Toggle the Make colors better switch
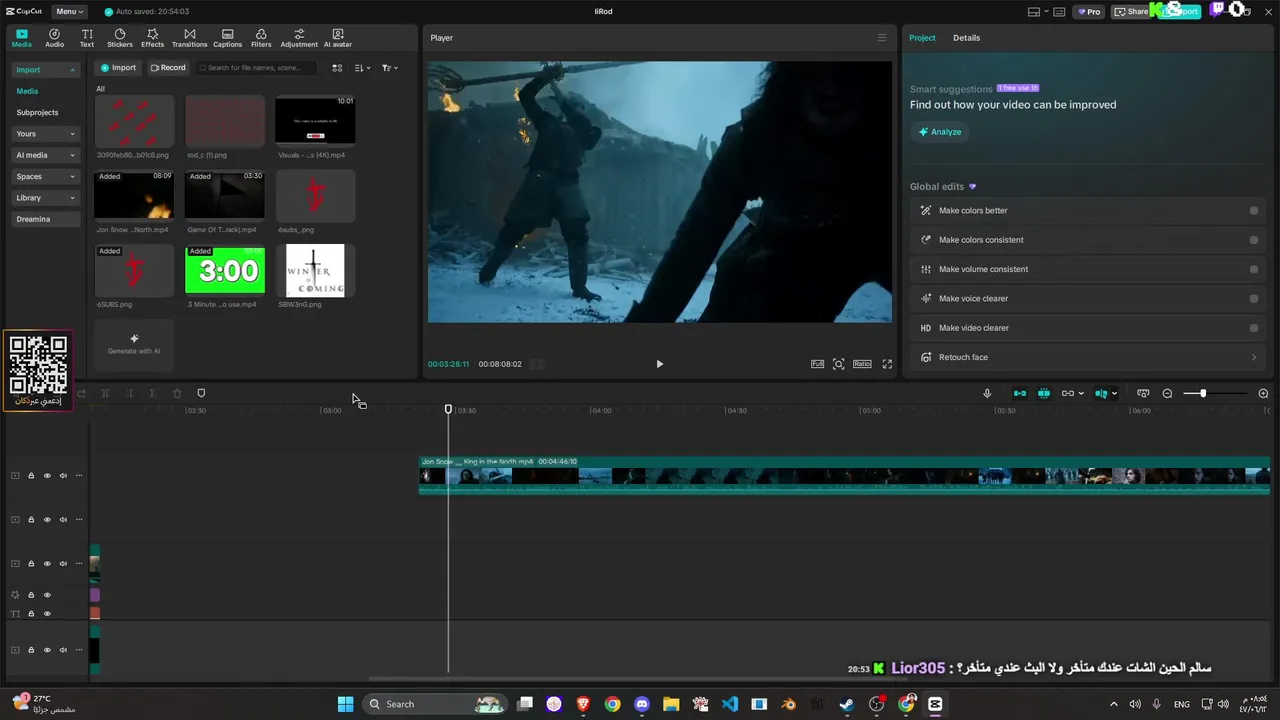The height and width of the screenshot is (720, 1280). pyautogui.click(x=1254, y=211)
